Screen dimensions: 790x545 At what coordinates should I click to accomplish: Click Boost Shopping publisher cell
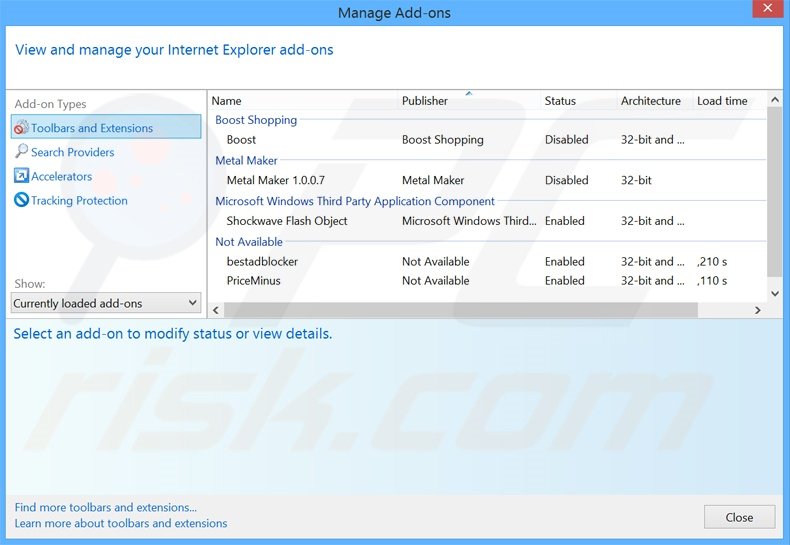pos(442,140)
